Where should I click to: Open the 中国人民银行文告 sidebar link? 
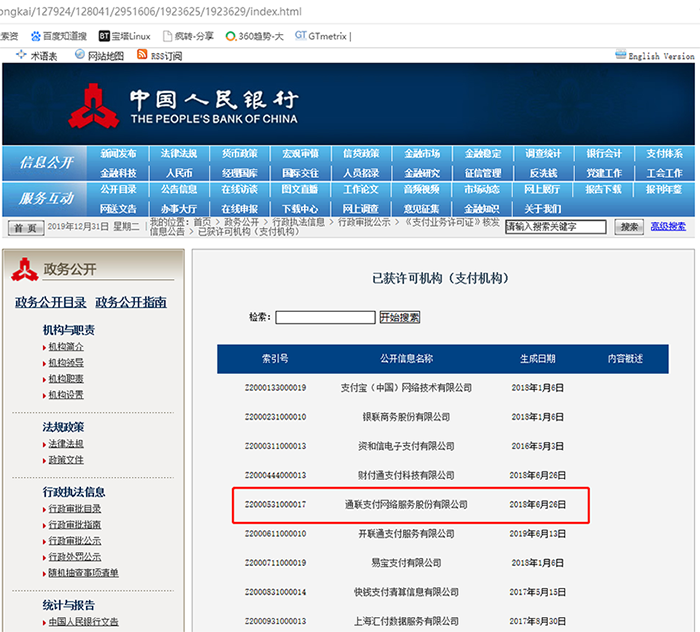(x=83, y=622)
